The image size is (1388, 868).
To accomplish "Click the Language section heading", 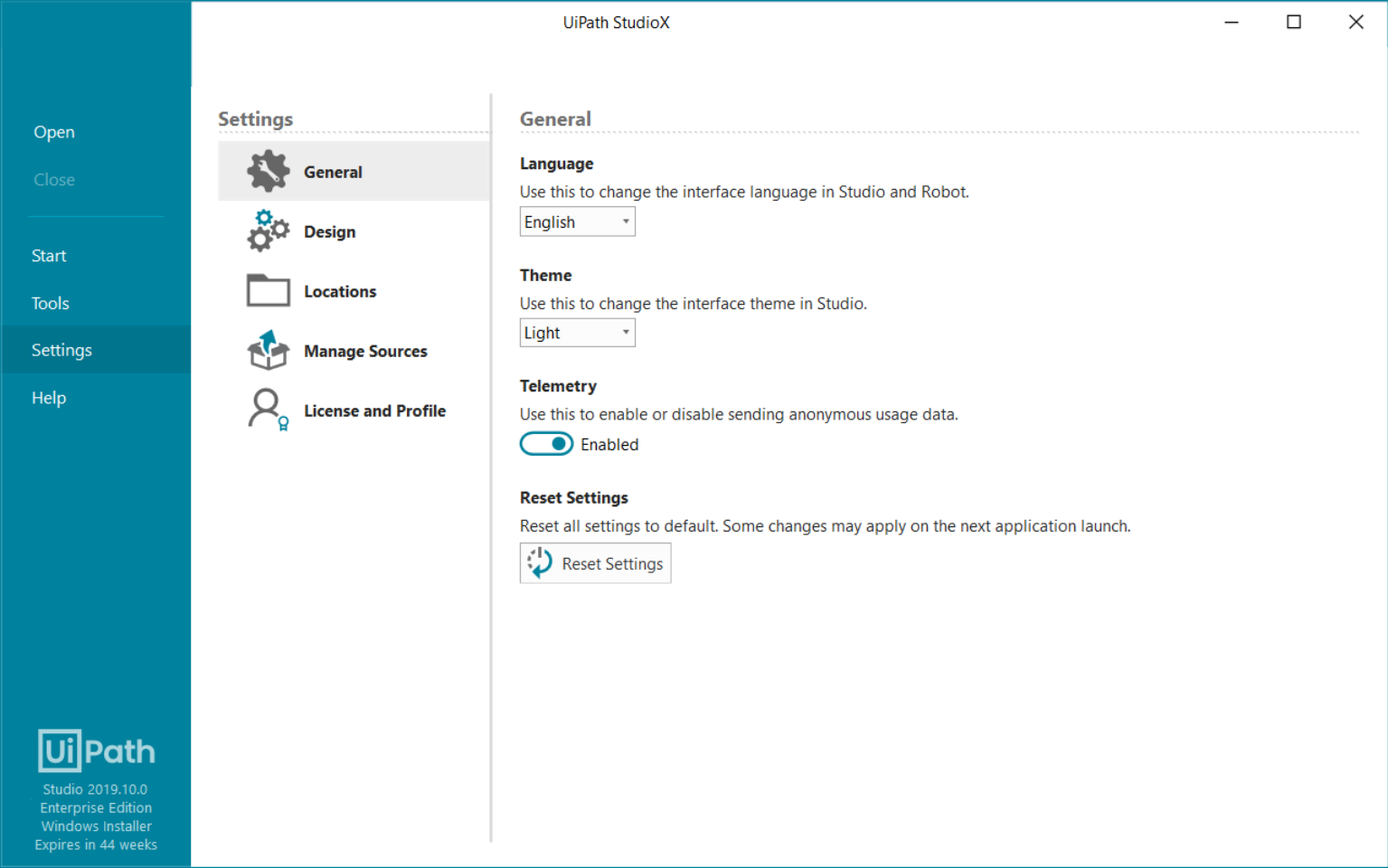I will pos(556,164).
